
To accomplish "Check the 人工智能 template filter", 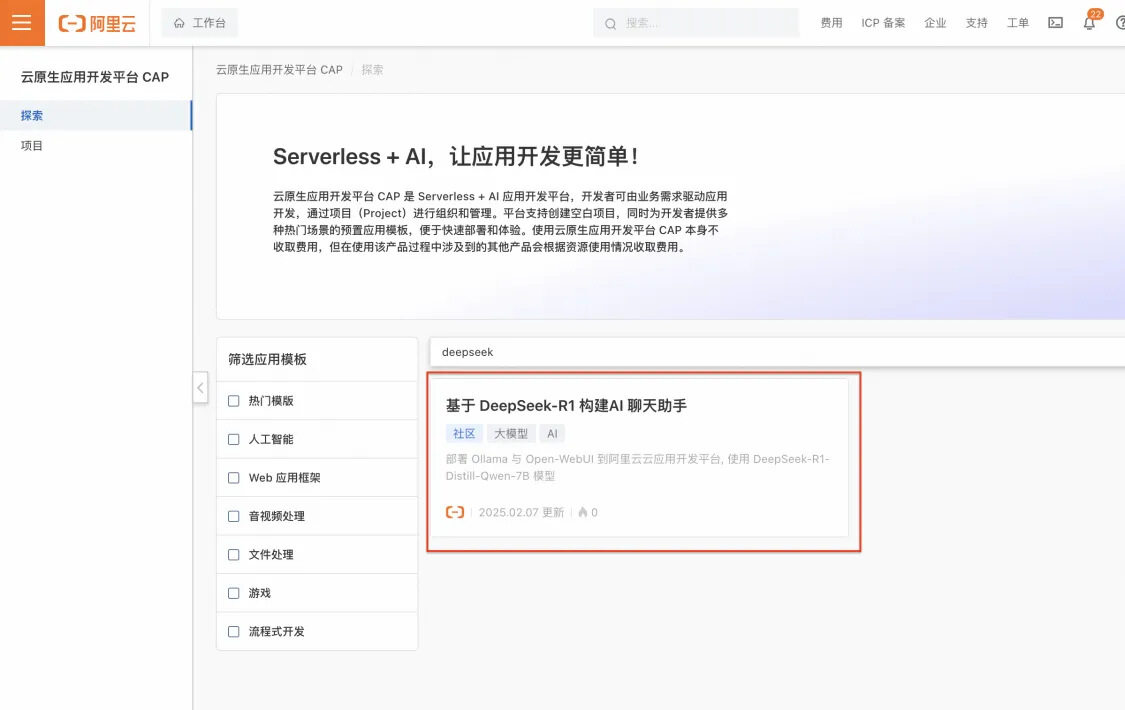I will pyautogui.click(x=233, y=438).
